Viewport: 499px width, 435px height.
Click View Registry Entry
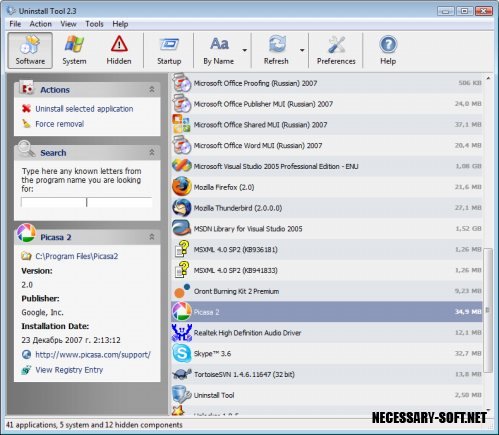click(69, 370)
